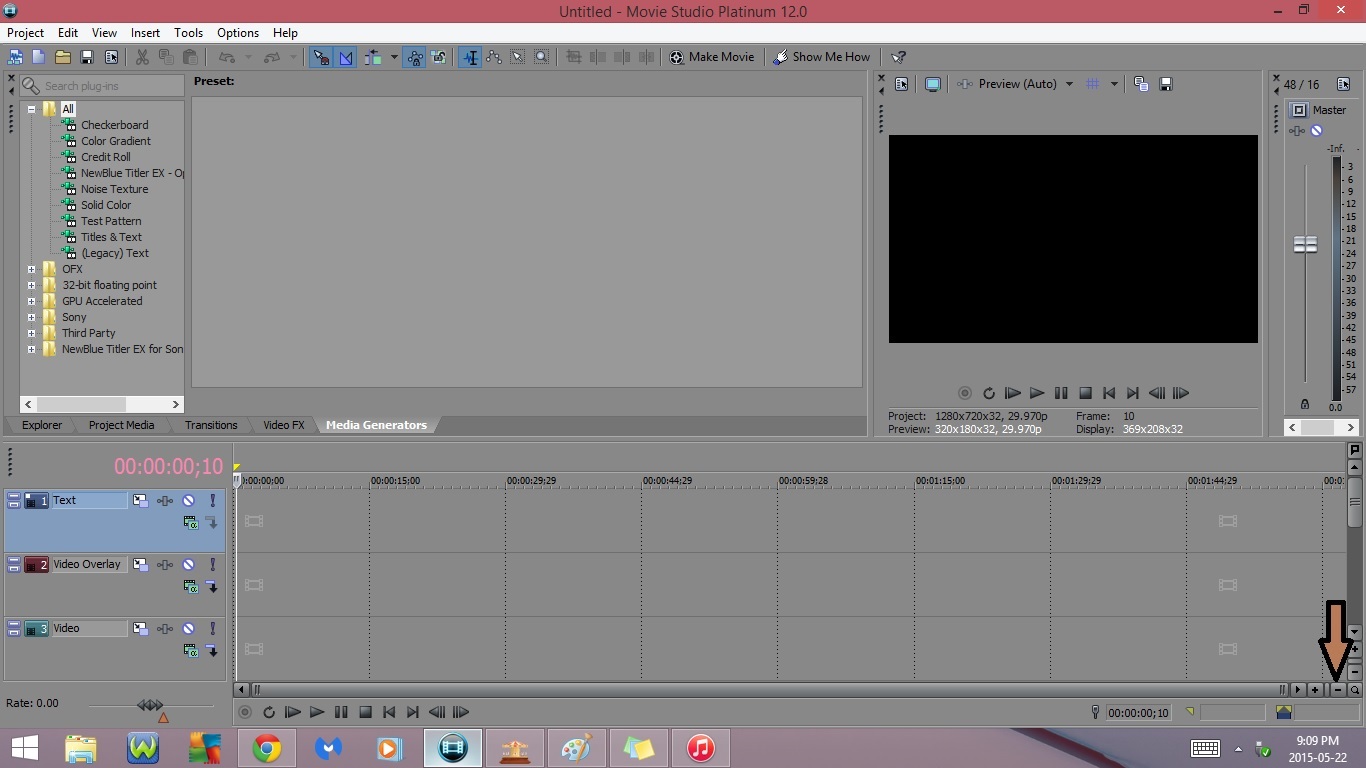Click Save Snapshot to File icon
This screenshot has height=768, width=1366.
(x=1166, y=84)
